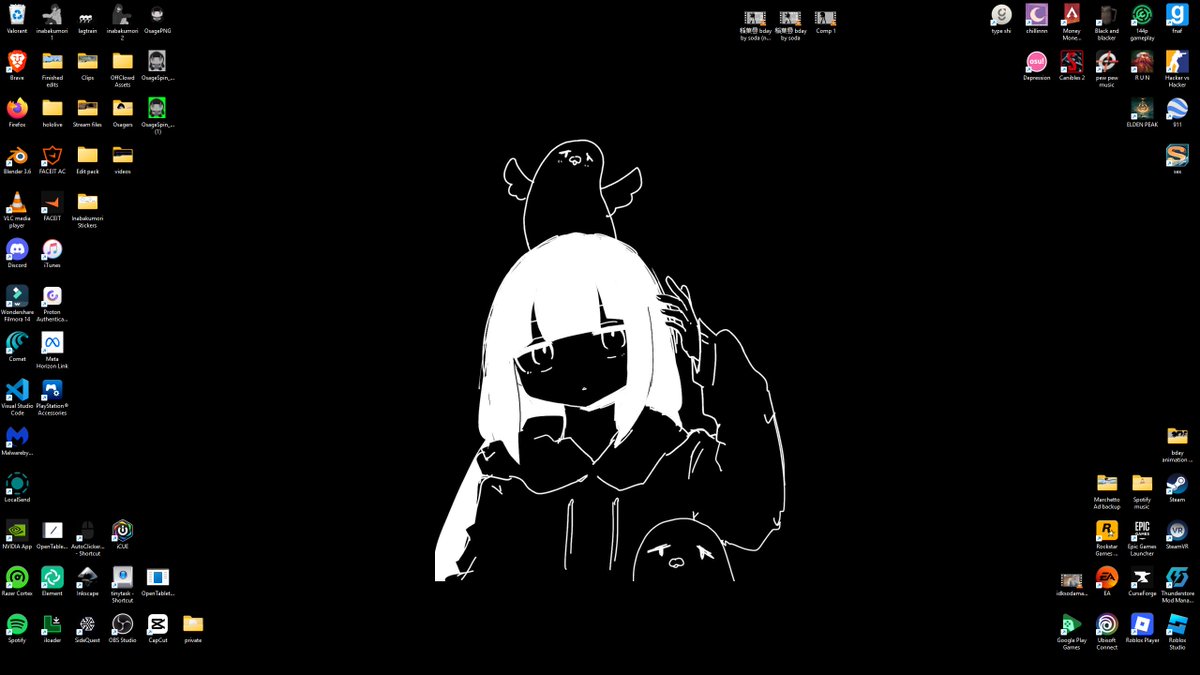
Task: Select the Hacker vs Hacker shortcut
Action: pos(1176,62)
